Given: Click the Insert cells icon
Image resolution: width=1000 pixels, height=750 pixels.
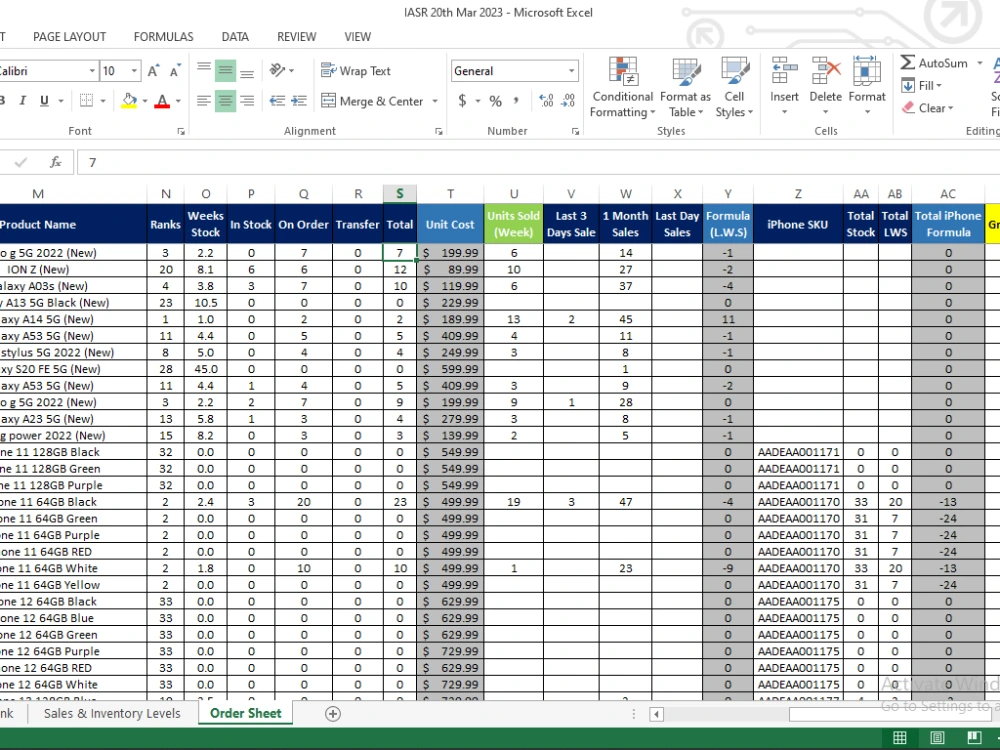Looking at the screenshot, I should coord(784,71).
